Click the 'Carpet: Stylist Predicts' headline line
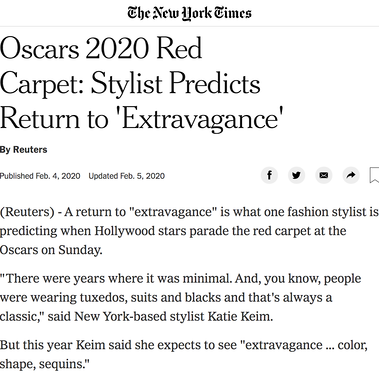The image size is (379, 379). tap(130, 84)
